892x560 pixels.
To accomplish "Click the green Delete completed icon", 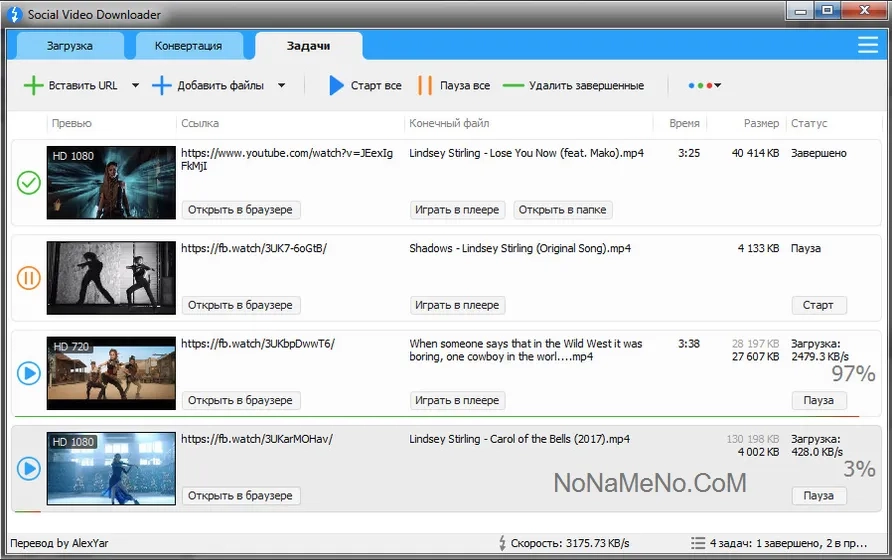I will click(x=513, y=86).
